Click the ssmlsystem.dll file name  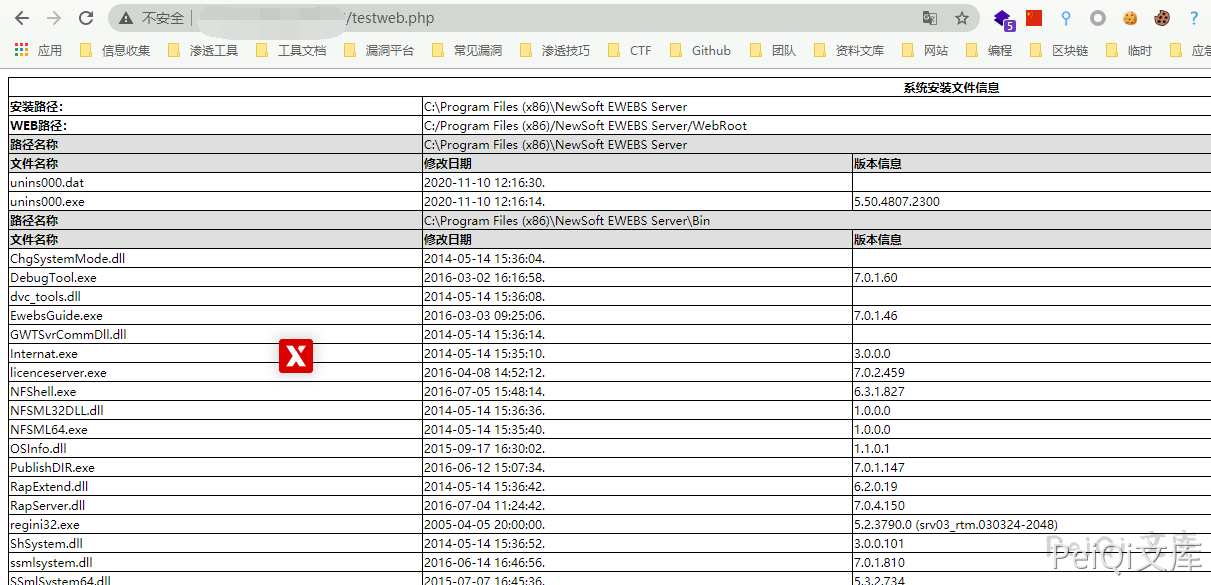tap(51, 563)
